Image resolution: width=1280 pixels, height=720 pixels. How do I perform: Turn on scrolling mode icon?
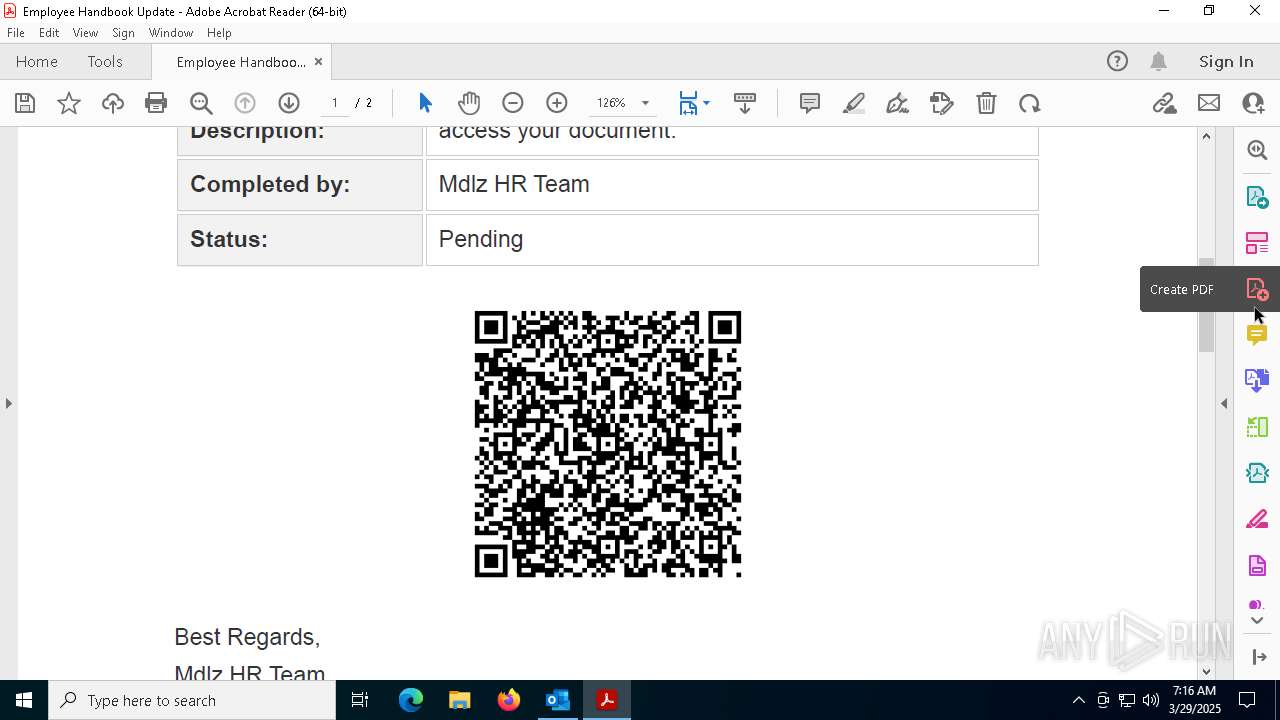pos(745,103)
